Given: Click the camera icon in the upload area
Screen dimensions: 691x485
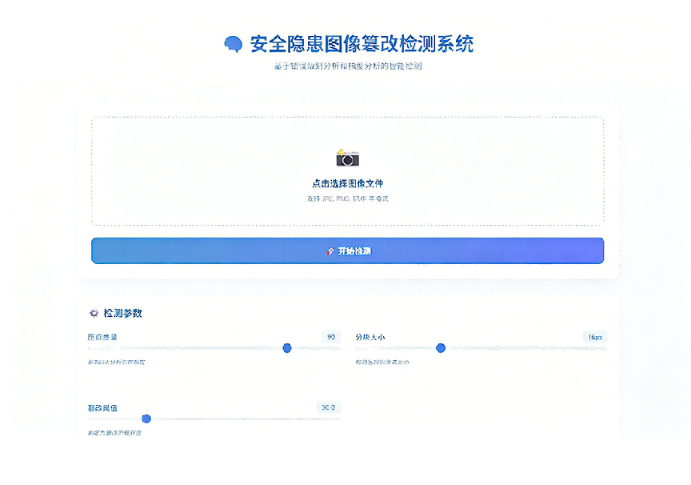Looking at the screenshot, I should [347, 157].
